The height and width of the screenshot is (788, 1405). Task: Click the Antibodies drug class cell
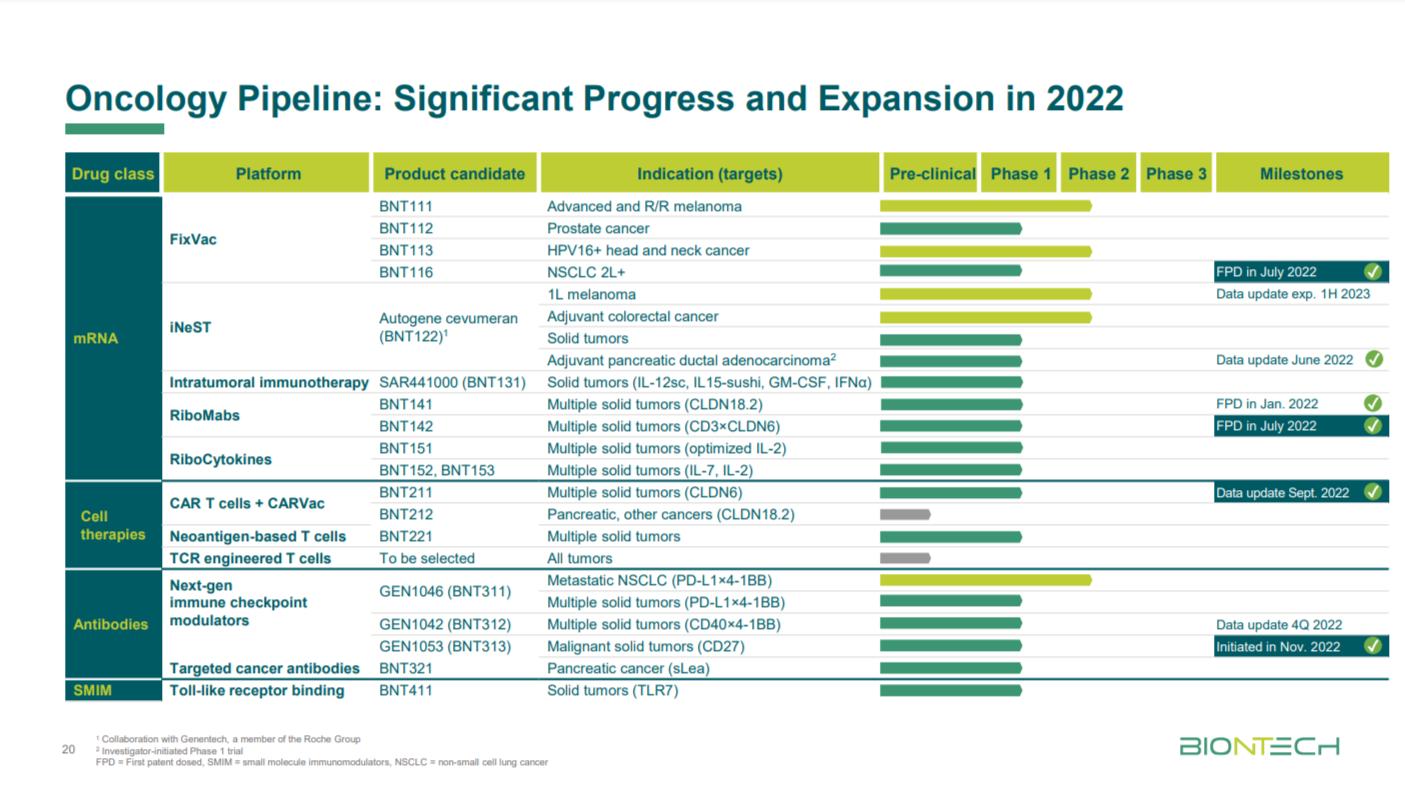113,624
